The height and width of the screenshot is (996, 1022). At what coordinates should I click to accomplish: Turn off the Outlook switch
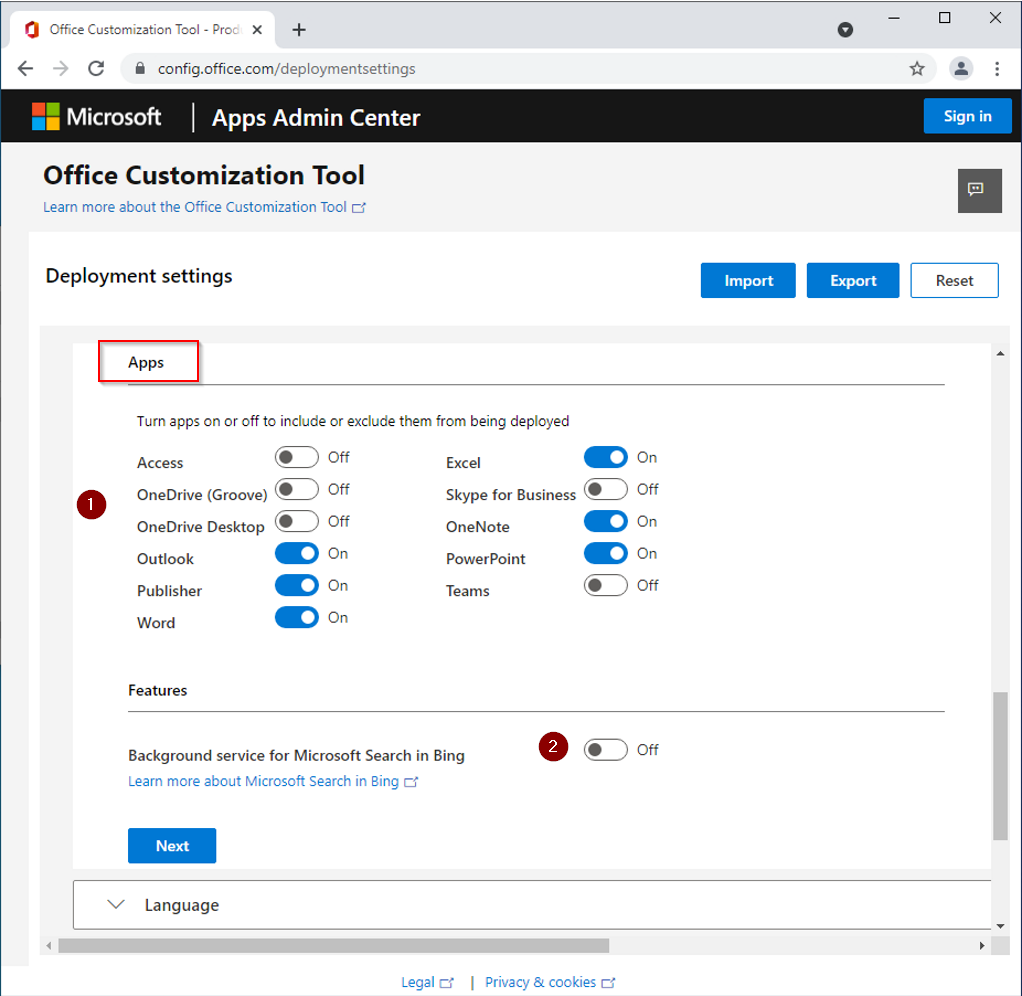[x=297, y=553]
